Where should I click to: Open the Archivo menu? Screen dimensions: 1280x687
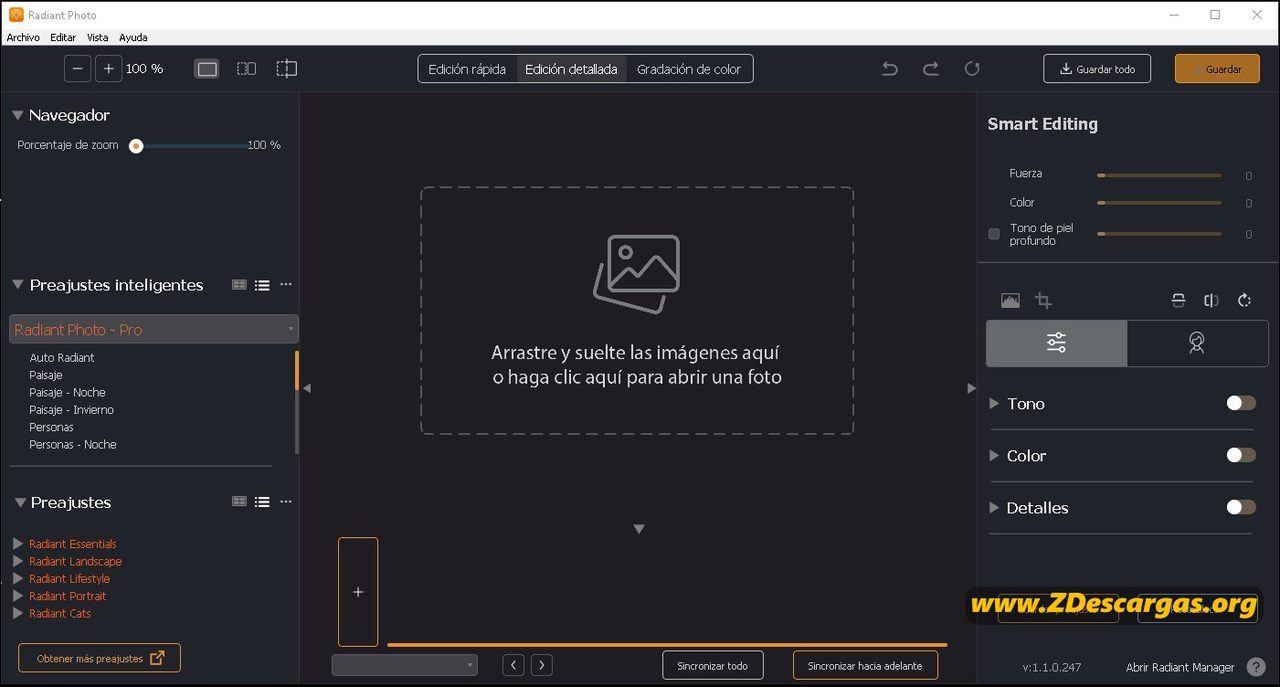tap(23, 37)
